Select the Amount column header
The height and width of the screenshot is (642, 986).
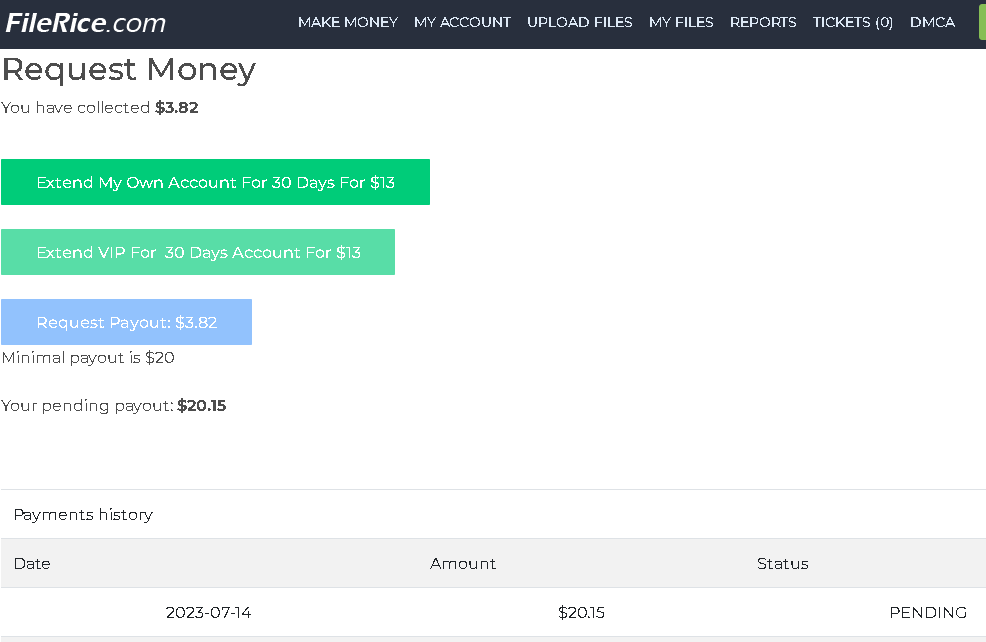click(463, 564)
